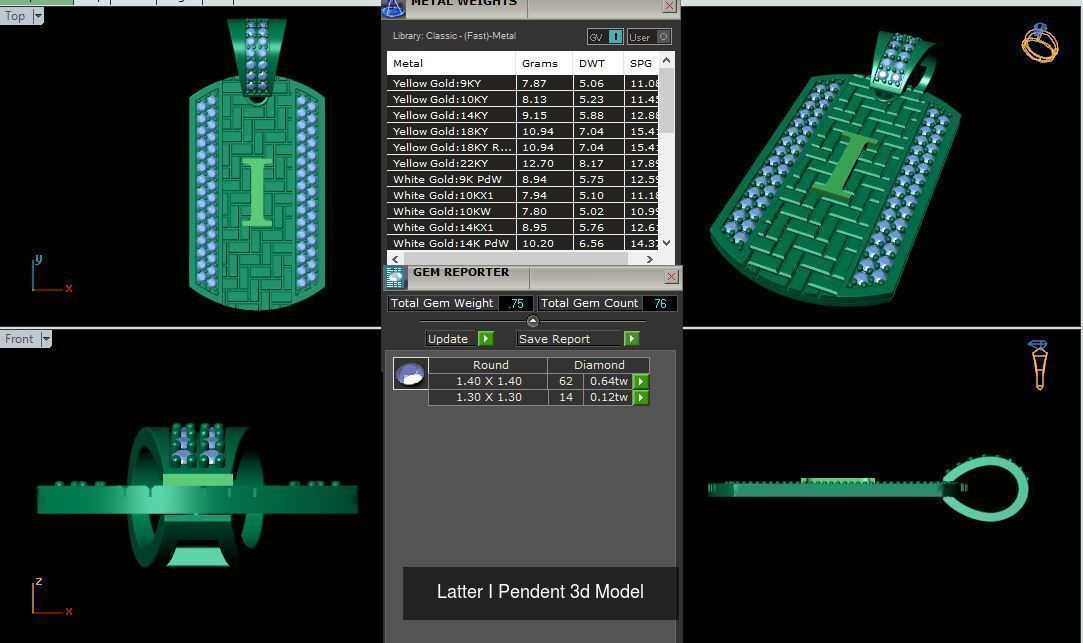Click the 6.56 DWT cell for 14K PdW
Viewport: 1083px width, 643px height.
(x=598, y=243)
